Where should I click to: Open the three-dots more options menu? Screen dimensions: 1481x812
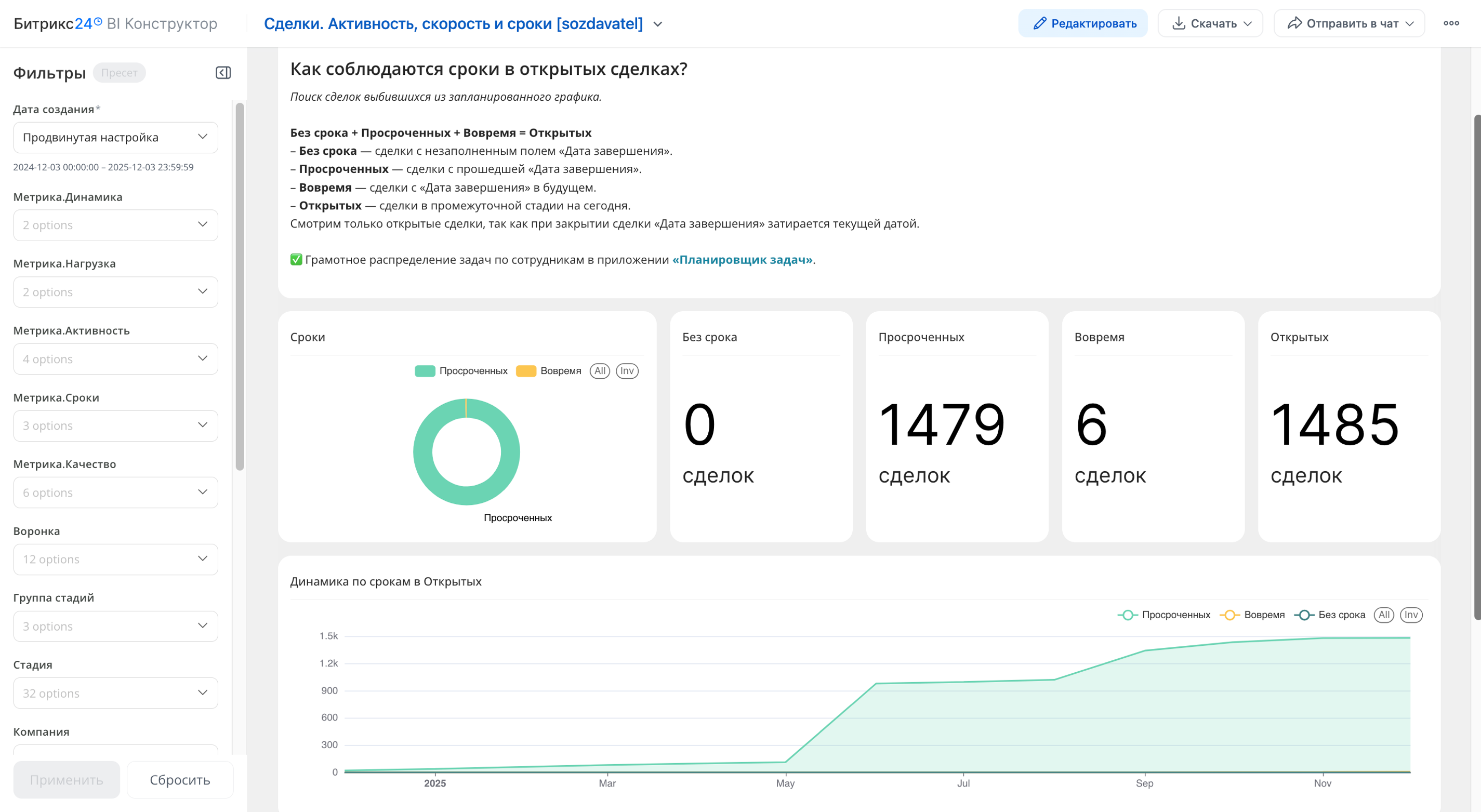(1450, 23)
